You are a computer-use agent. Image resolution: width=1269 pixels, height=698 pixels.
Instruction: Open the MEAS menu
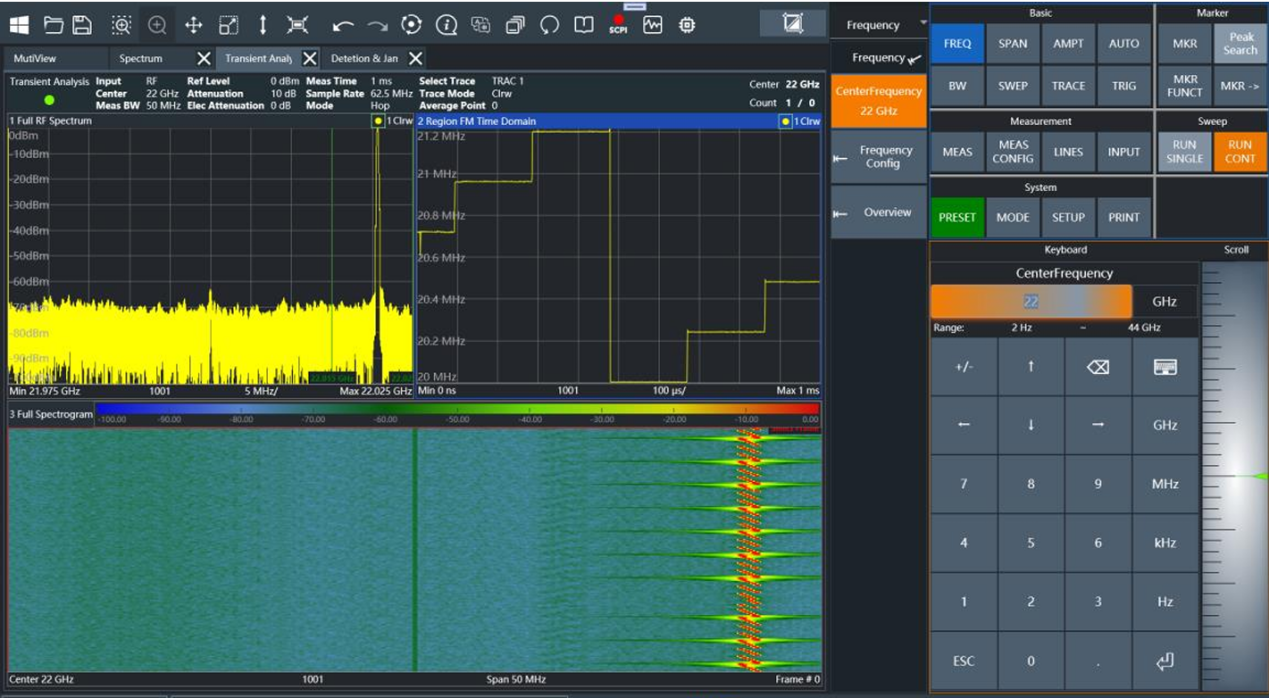[957, 152]
